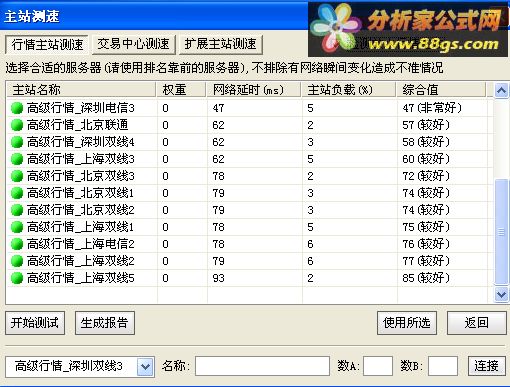Click the 76 (较好) composite value
This screenshot has height=387, width=510.
pos(426,244)
